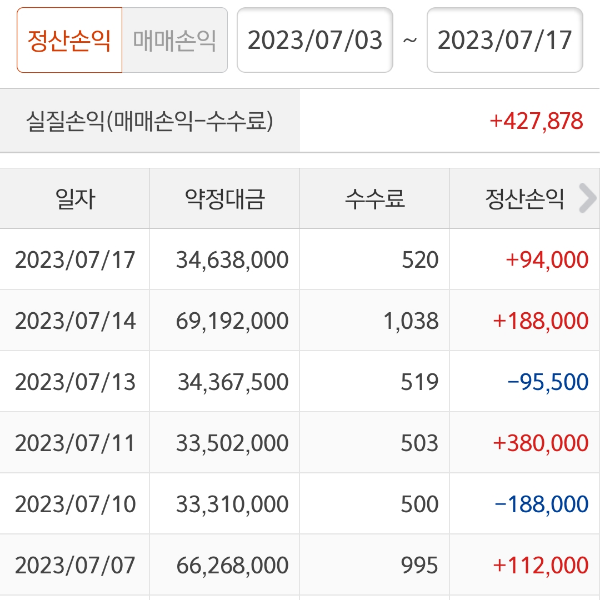Select the 2023/07/10 row date
The image size is (600, 600).
(x=75, y=504)
